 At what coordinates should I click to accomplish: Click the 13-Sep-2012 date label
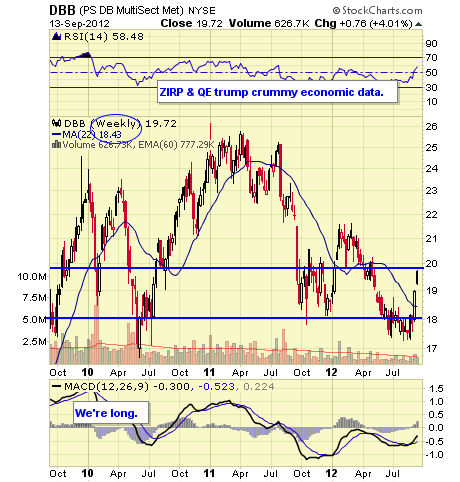pos(80,24)
